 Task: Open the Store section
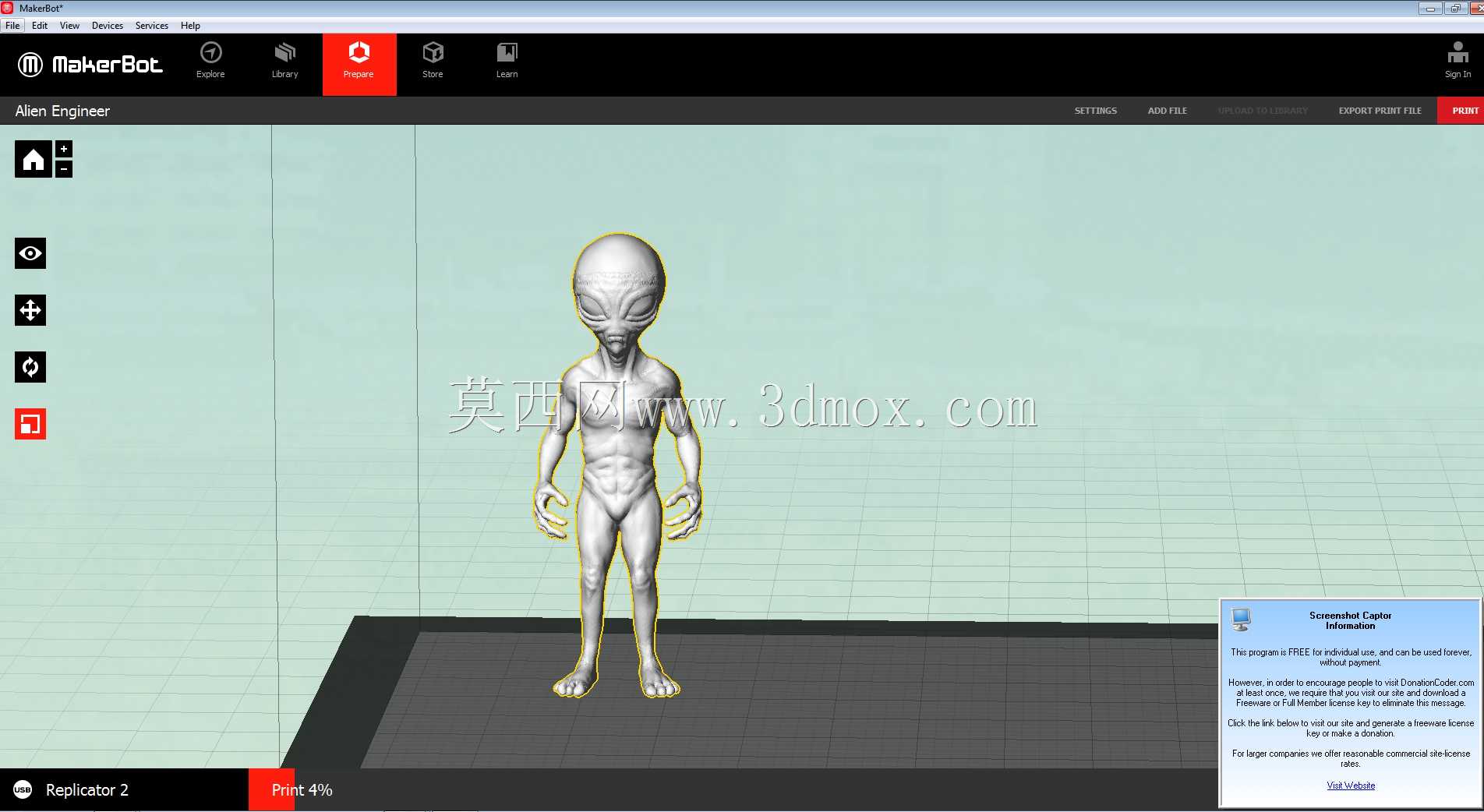pos(433,61)
